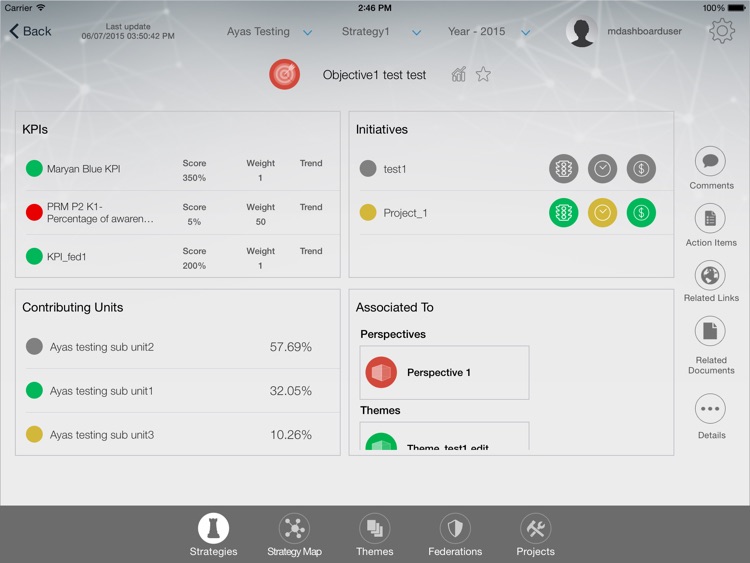Tap the bar chart icon beside objective title
This screenshot has height=563, width=750.
(459, 74)
